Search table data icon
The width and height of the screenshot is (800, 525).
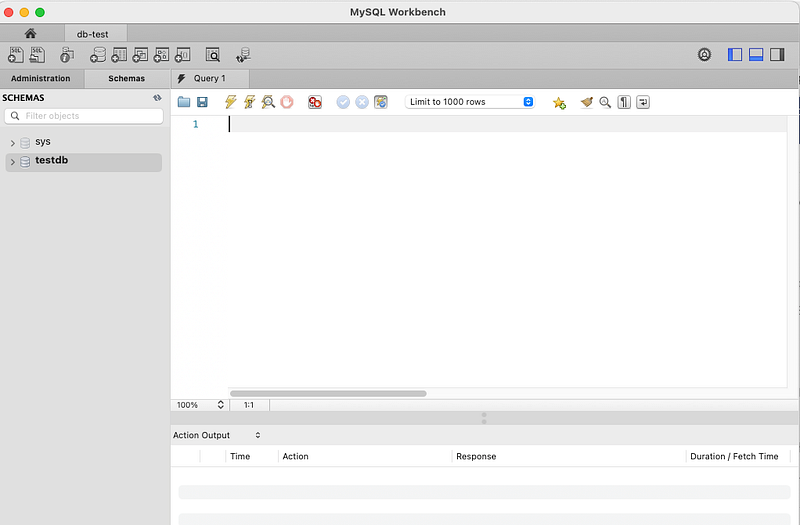pos(213,55)
